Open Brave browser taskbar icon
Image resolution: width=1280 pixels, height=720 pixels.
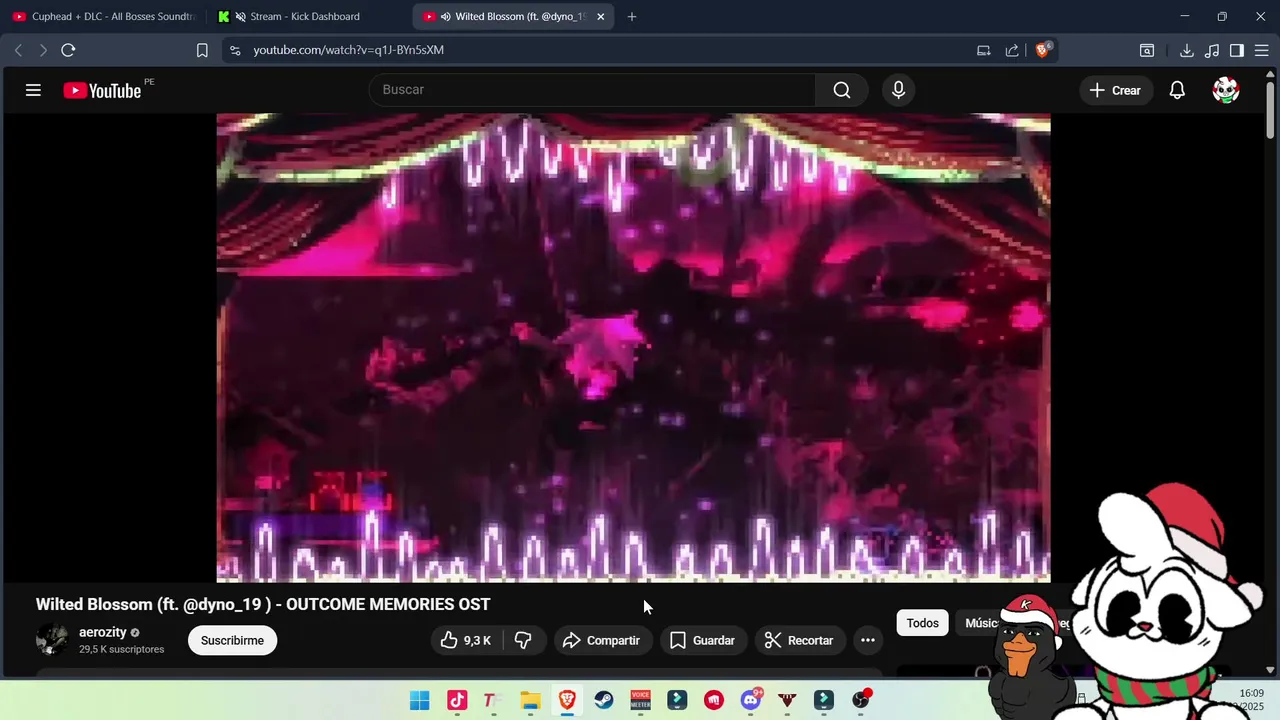tap(567, 700)
